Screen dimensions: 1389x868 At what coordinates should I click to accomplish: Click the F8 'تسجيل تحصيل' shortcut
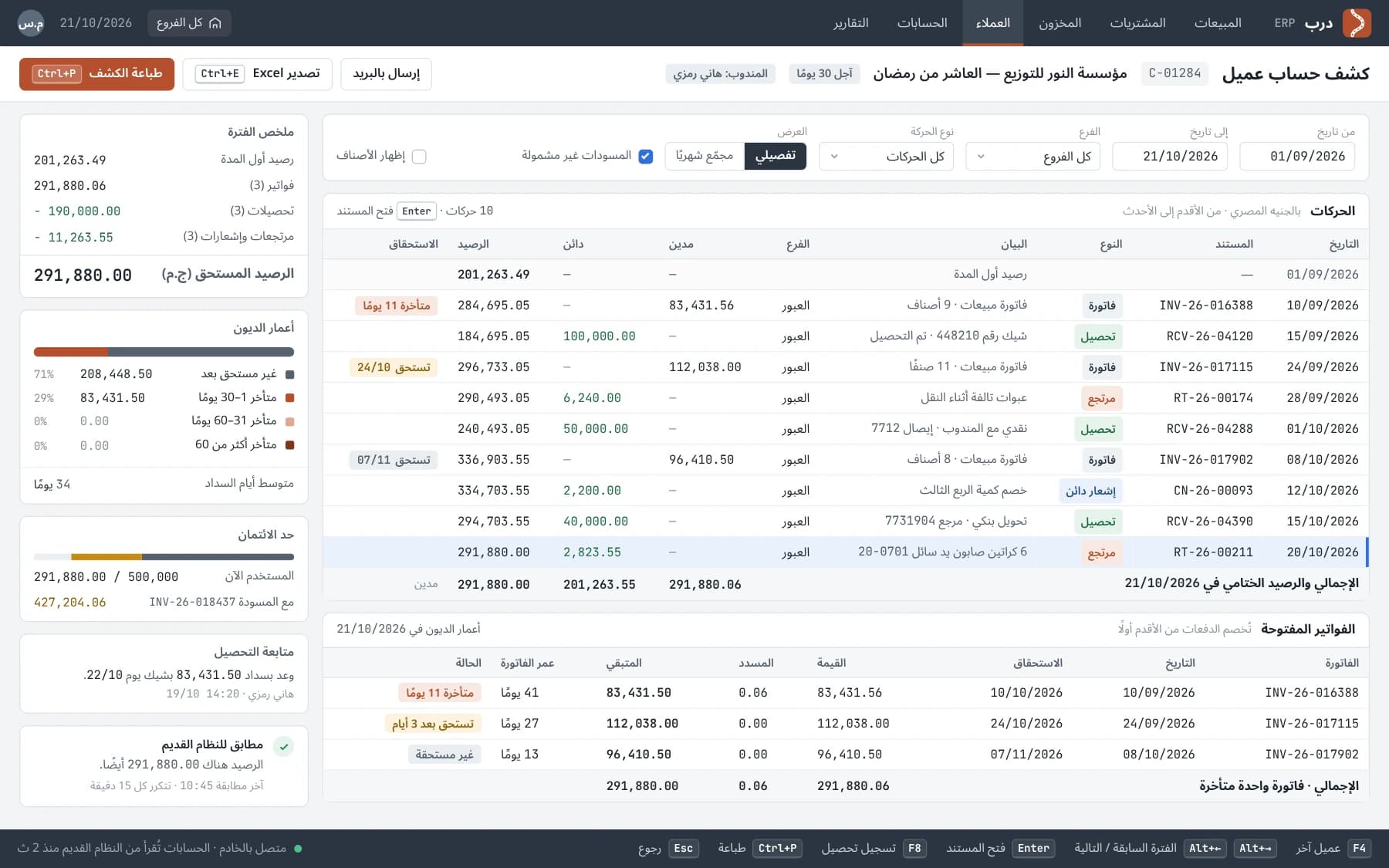coord(874,849)
